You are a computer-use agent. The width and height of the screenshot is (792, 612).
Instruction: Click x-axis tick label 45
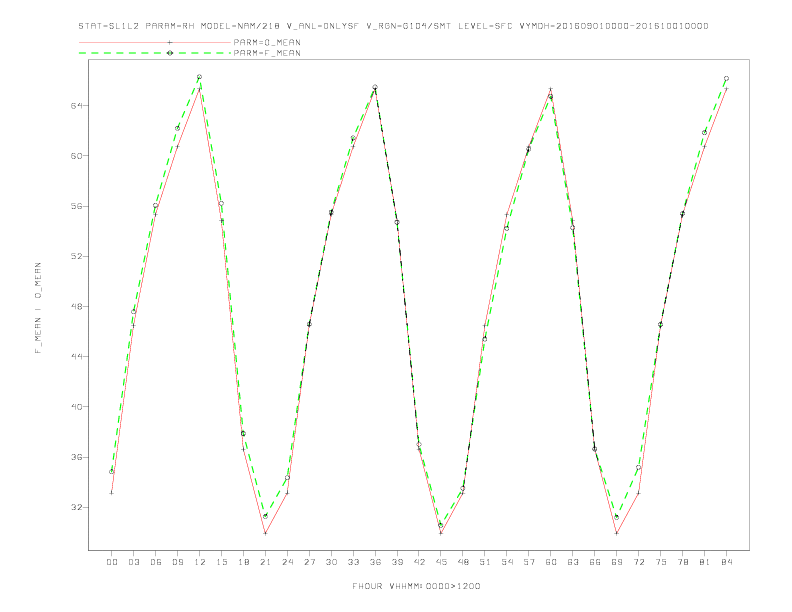[x=441, y=562]
